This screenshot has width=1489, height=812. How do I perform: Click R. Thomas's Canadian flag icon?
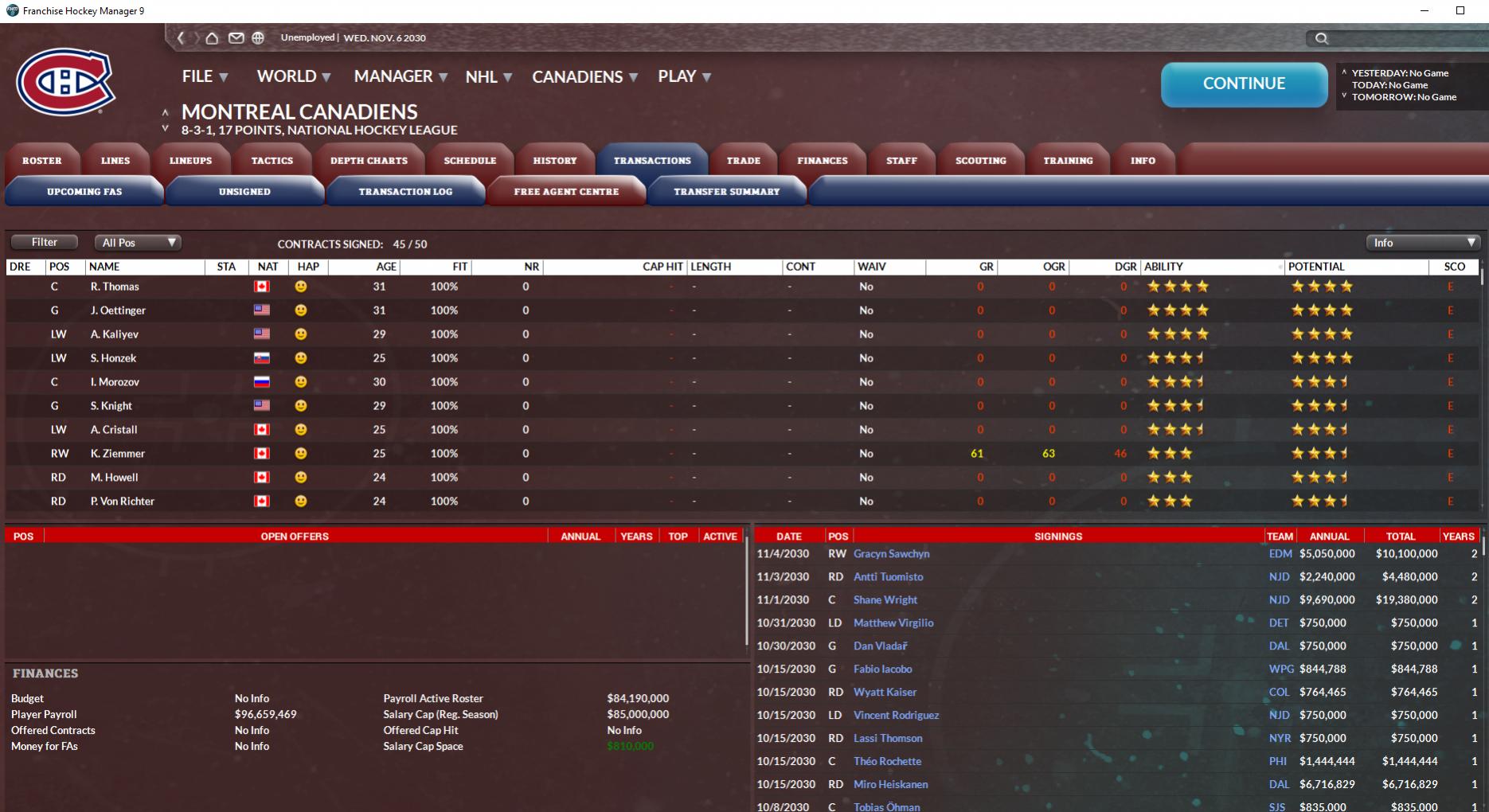click(x=262, y=287)
